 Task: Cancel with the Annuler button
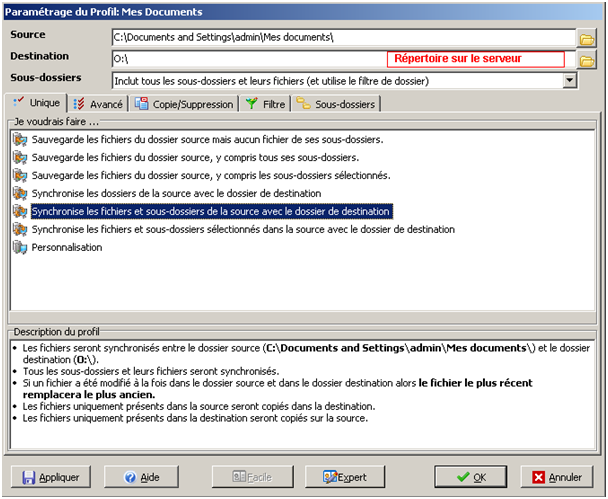[557, 477]
